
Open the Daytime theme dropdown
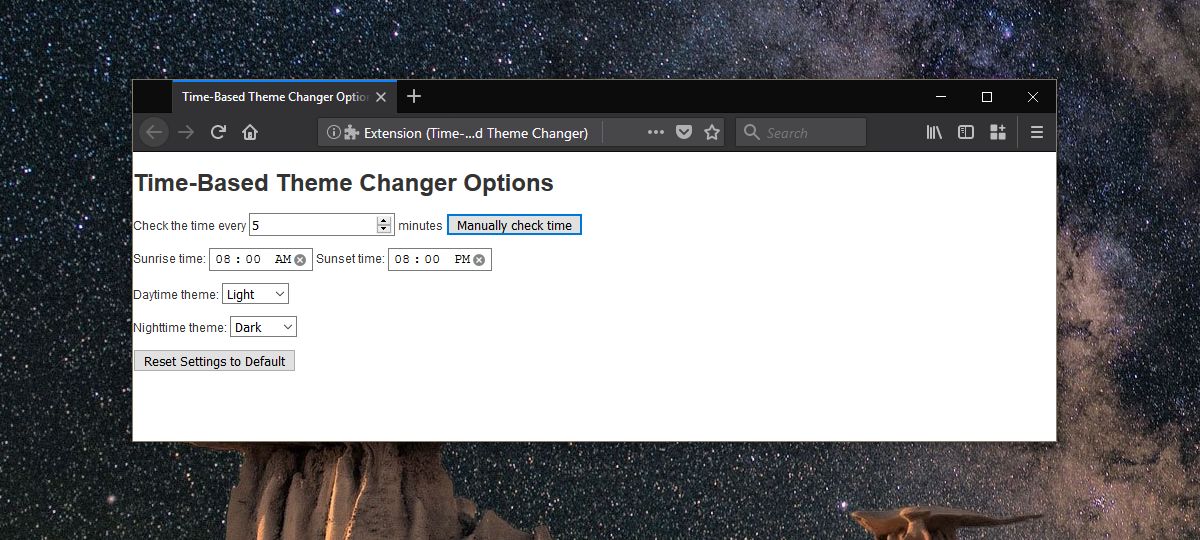click(x=255, y=294)
